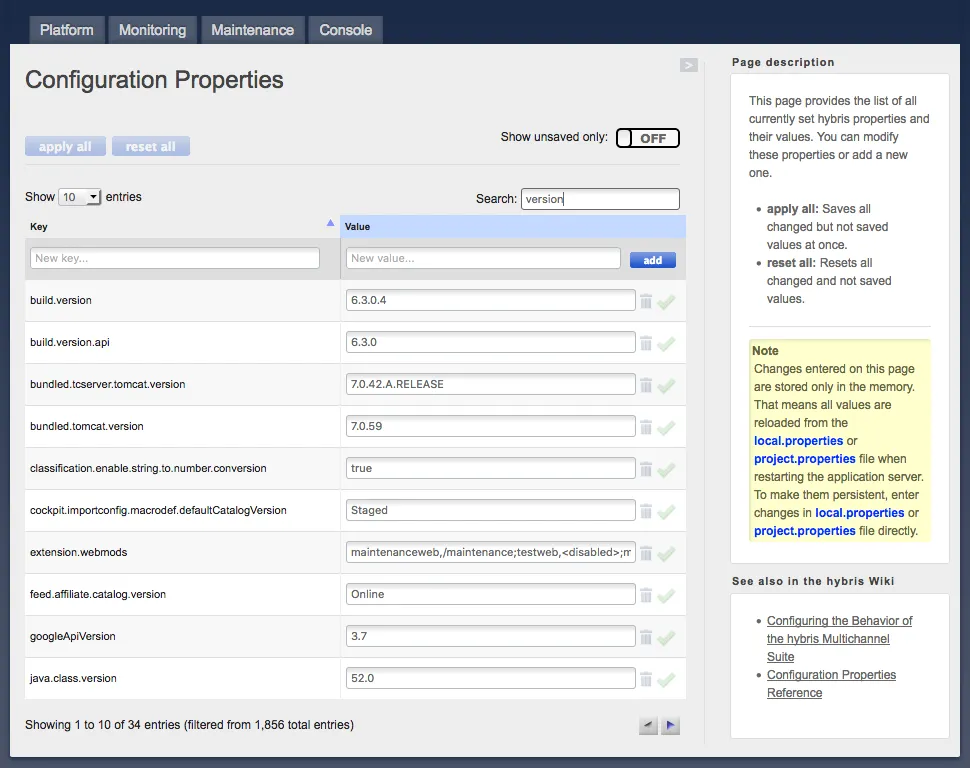Click the New value input field
This screenshot has height=768, width=970.
[x=483, y=258]
